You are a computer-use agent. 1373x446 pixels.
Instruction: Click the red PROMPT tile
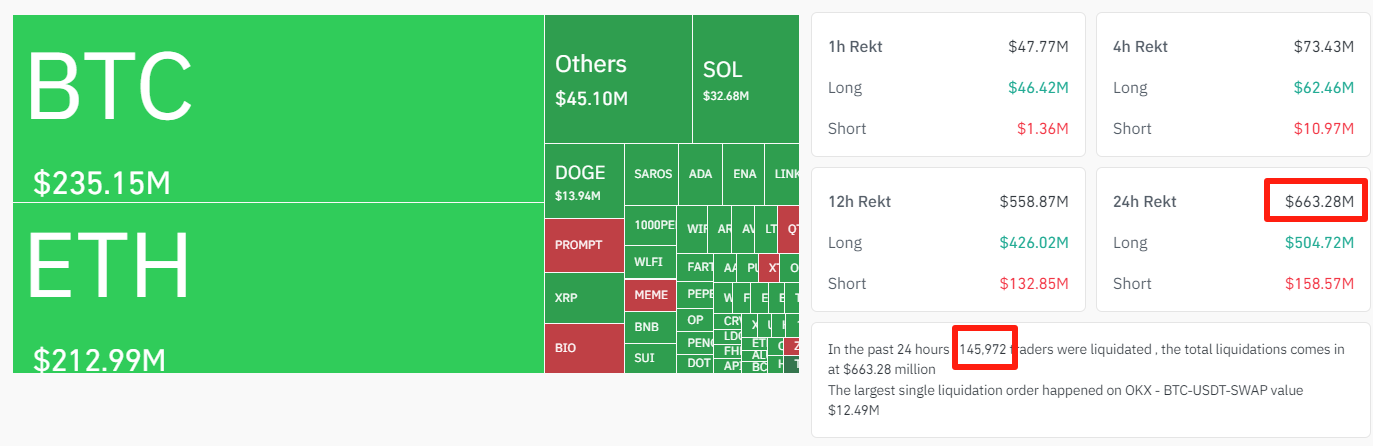pos(584,245)
